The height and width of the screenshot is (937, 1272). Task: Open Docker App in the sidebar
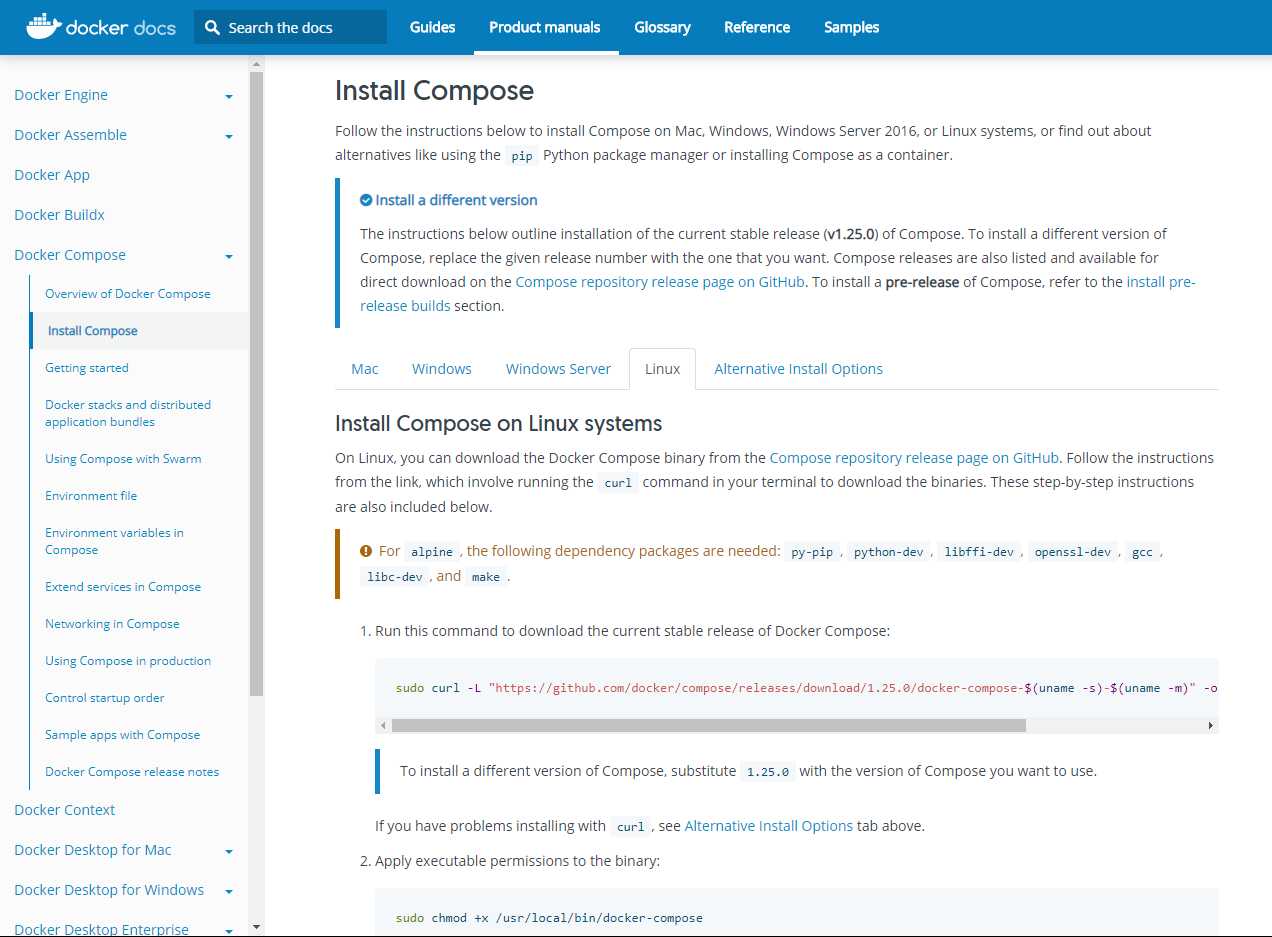click(52, 175)
